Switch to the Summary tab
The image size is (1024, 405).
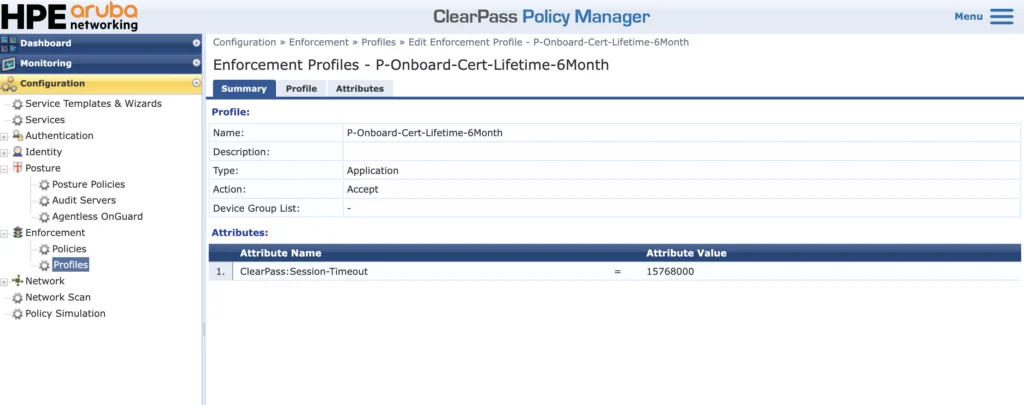pyautogui.click(x=244, y=89)
